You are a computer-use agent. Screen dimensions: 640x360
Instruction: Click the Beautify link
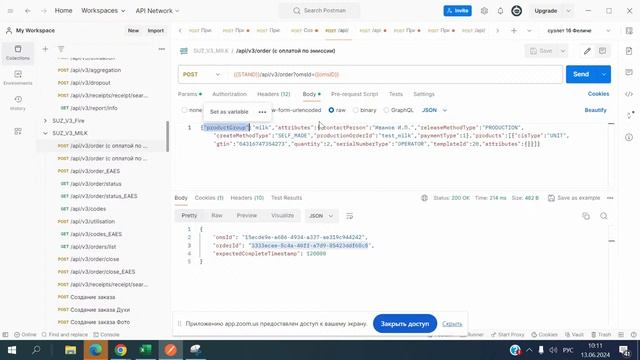click(x=595, y=110)
